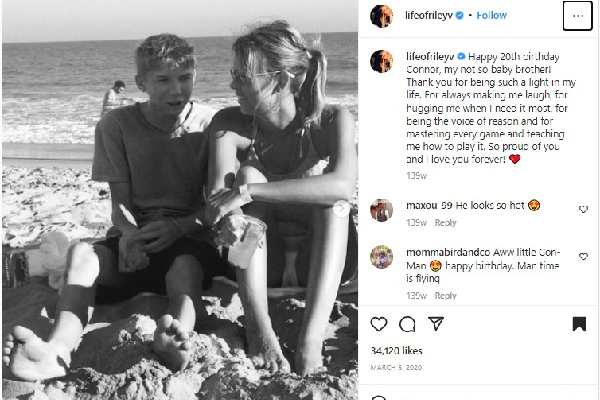Like the maxou_99 comment
The height and width of the screenshot is (400, 600).
pos(583,209)
